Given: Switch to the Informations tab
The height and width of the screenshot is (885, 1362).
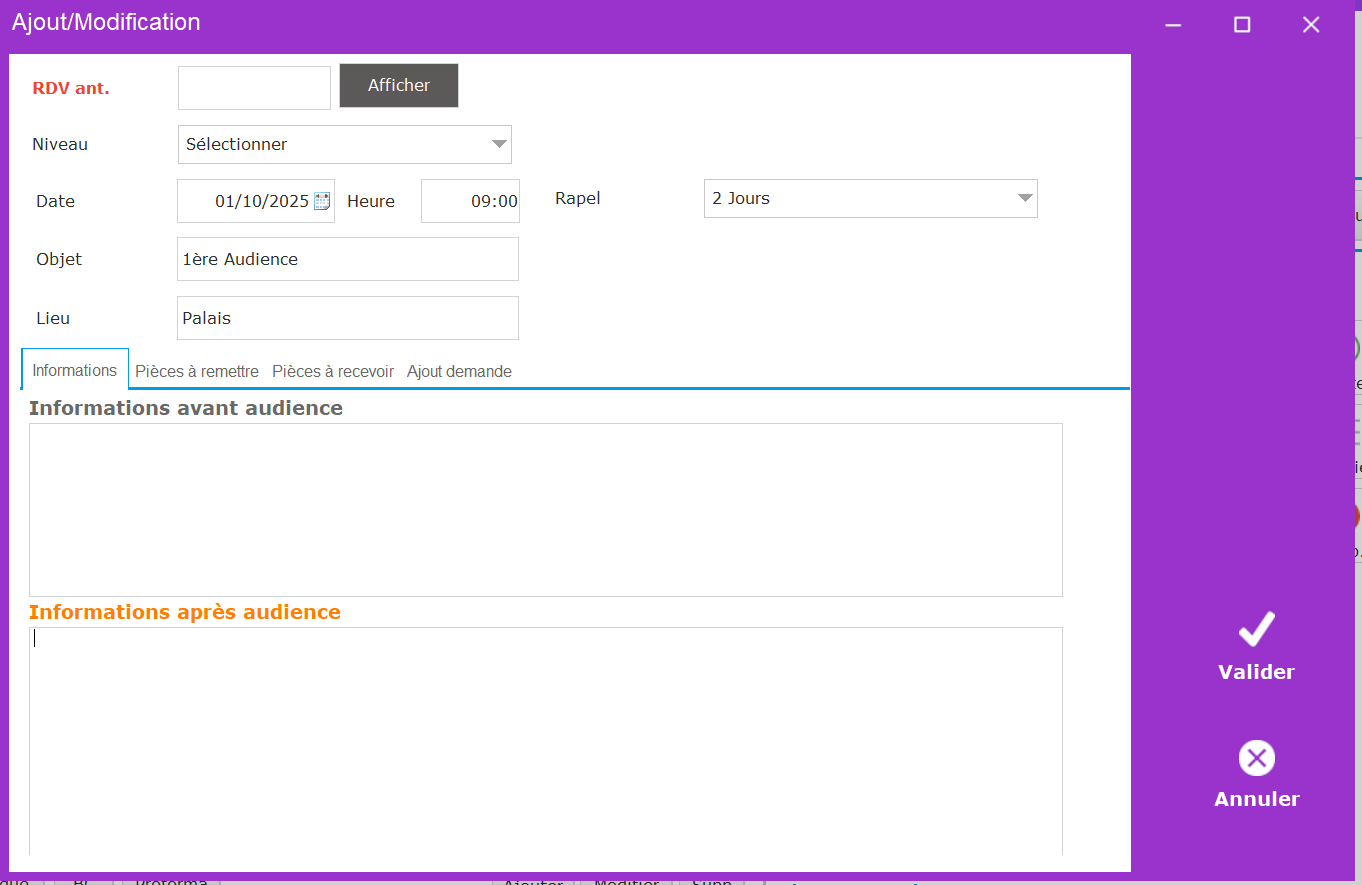Looking at the screenshot, I should point(75,370).
